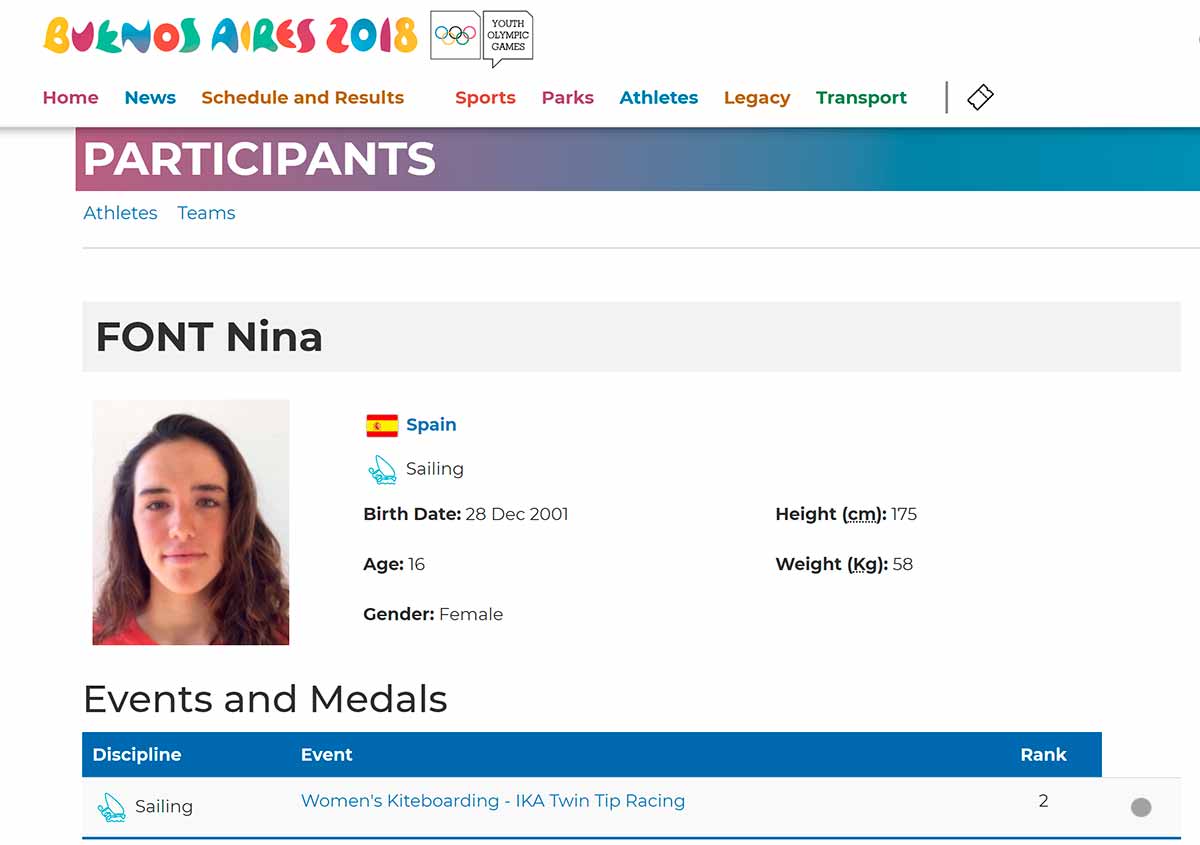The width and height of the screenshot is (1200, 845).
Task: Open the Athletes menu in the top navigation
Action: (x=659, y=97)
